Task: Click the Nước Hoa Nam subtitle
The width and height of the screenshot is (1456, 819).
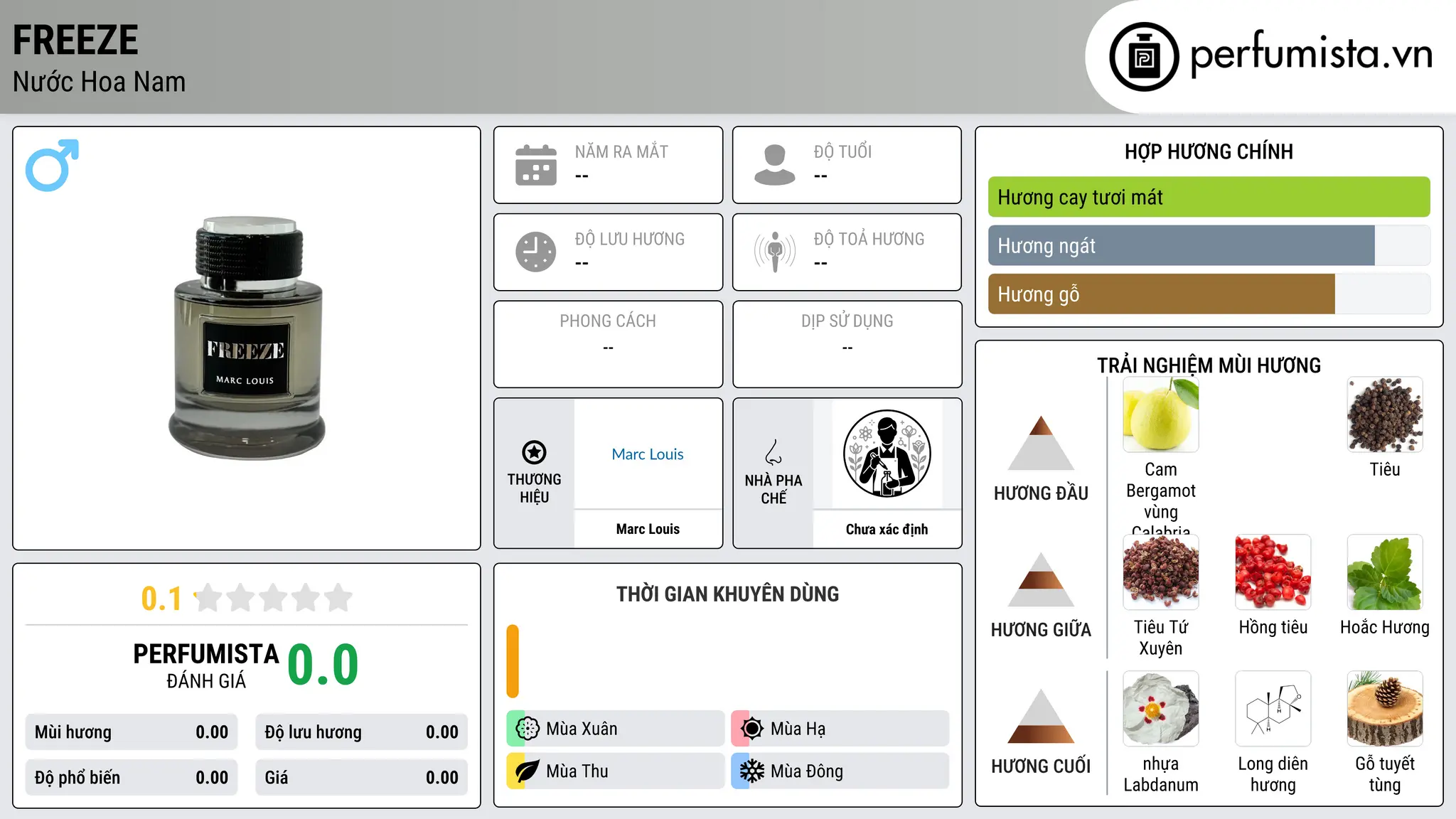Action: point(99,82)
